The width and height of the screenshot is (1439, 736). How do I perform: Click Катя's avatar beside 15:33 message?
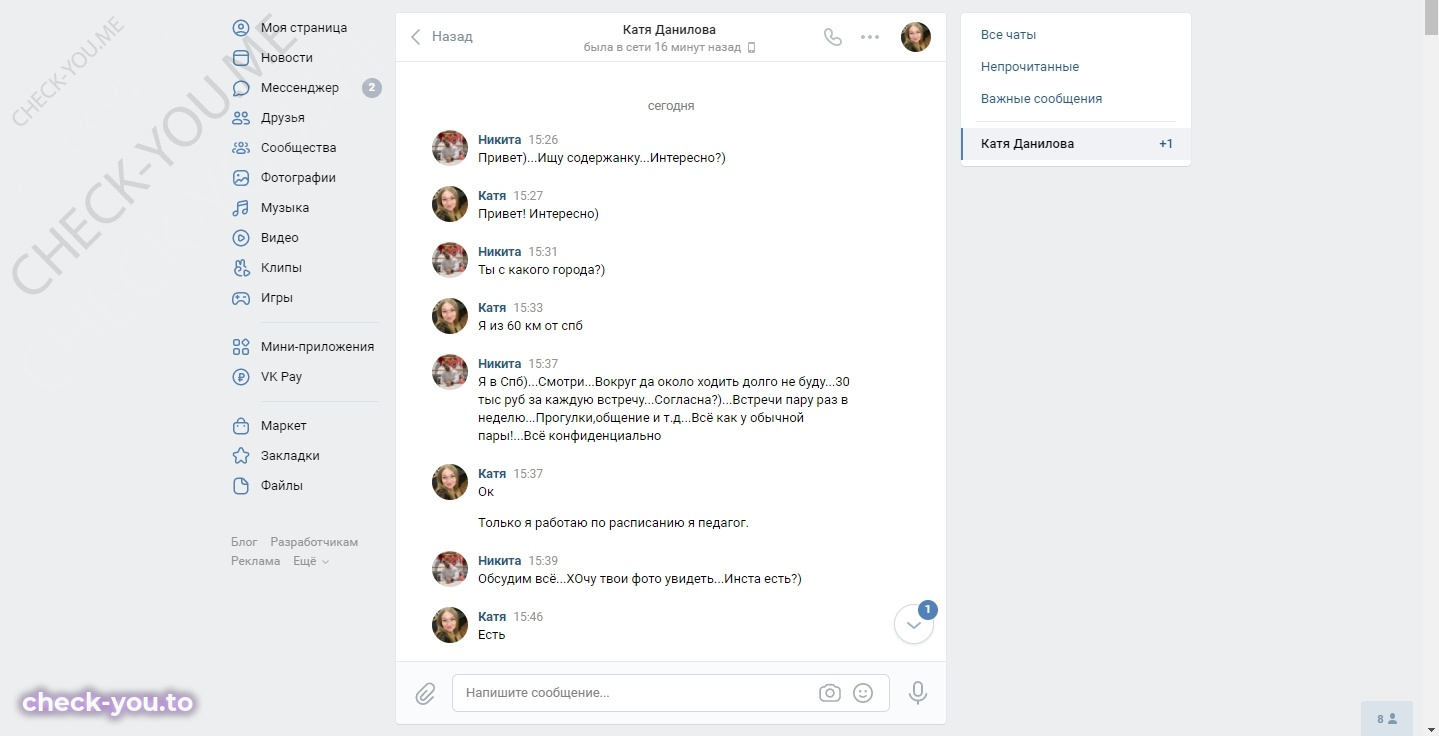(450, 316)
